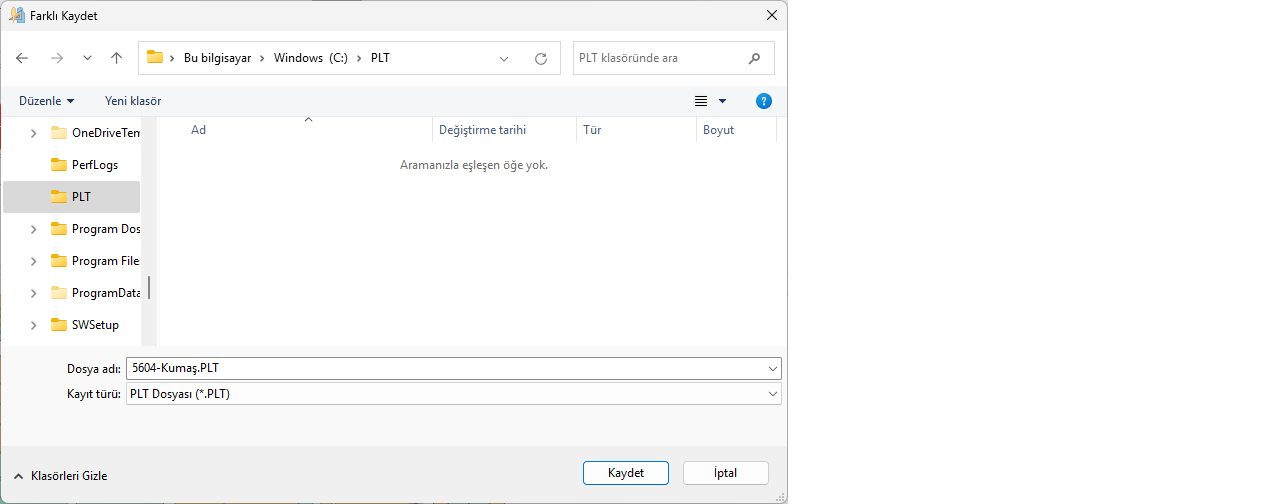Open the Düzenle menu
The width and height of the screenshot is (1270, 504).
coord(46,101)
